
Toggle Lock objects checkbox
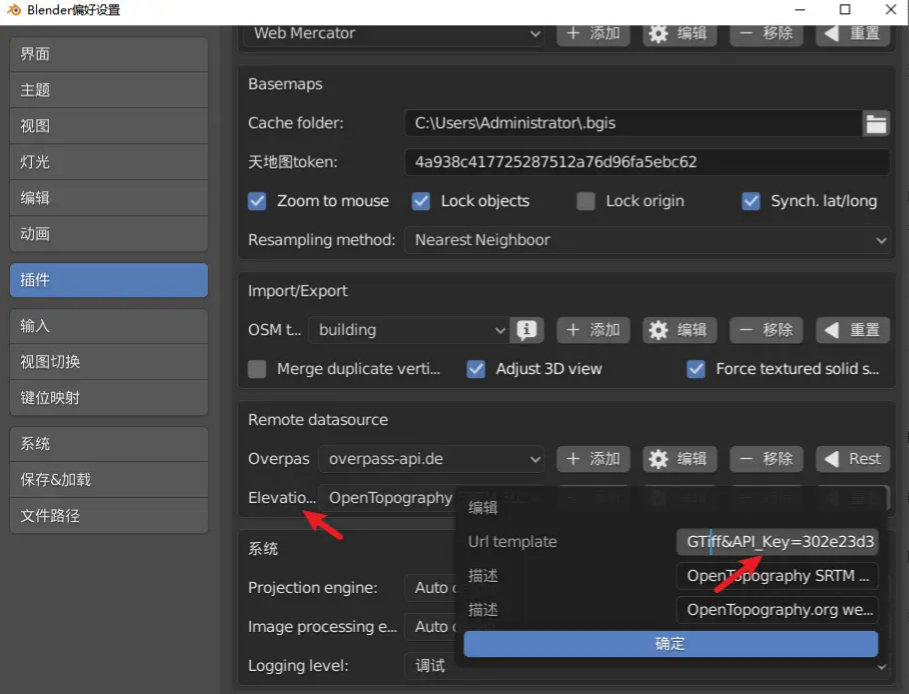(x=421, y=201)
